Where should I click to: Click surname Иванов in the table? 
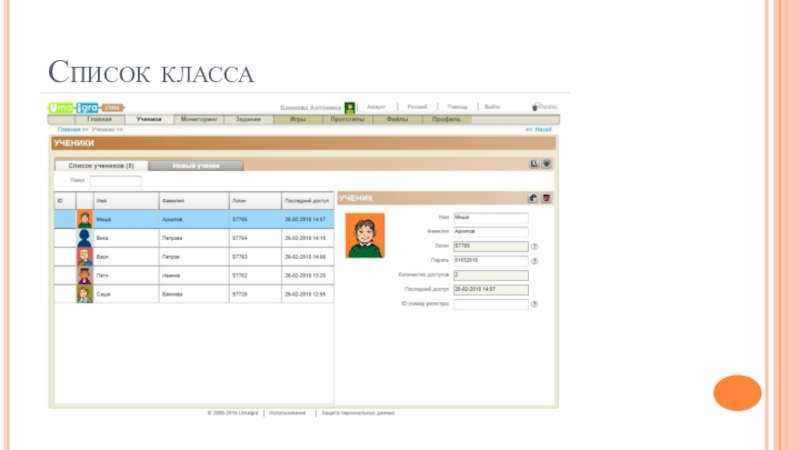click(x=171, y=276)
